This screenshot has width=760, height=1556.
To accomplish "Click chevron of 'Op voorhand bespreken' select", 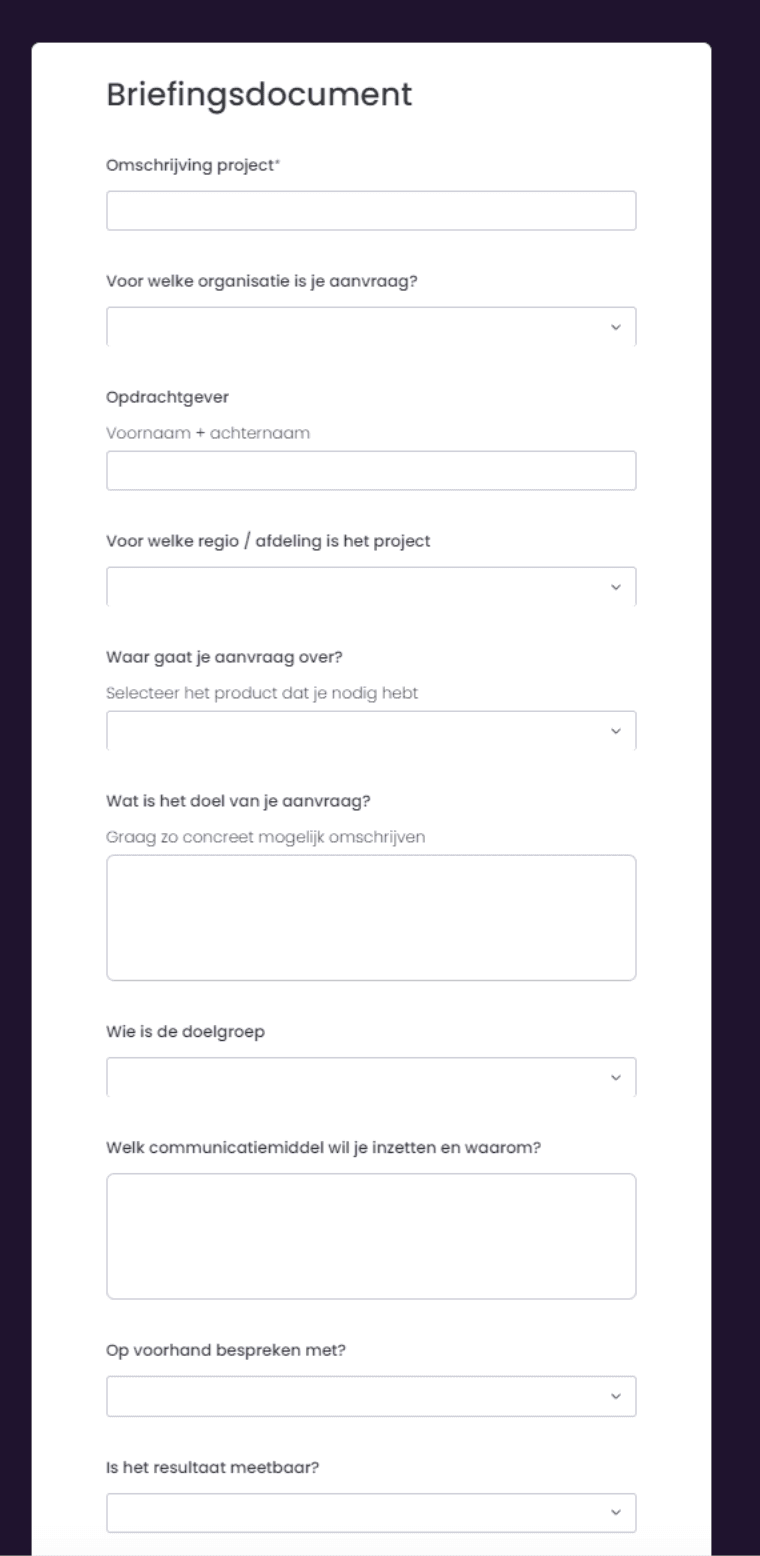I will tap(616, 1396).
